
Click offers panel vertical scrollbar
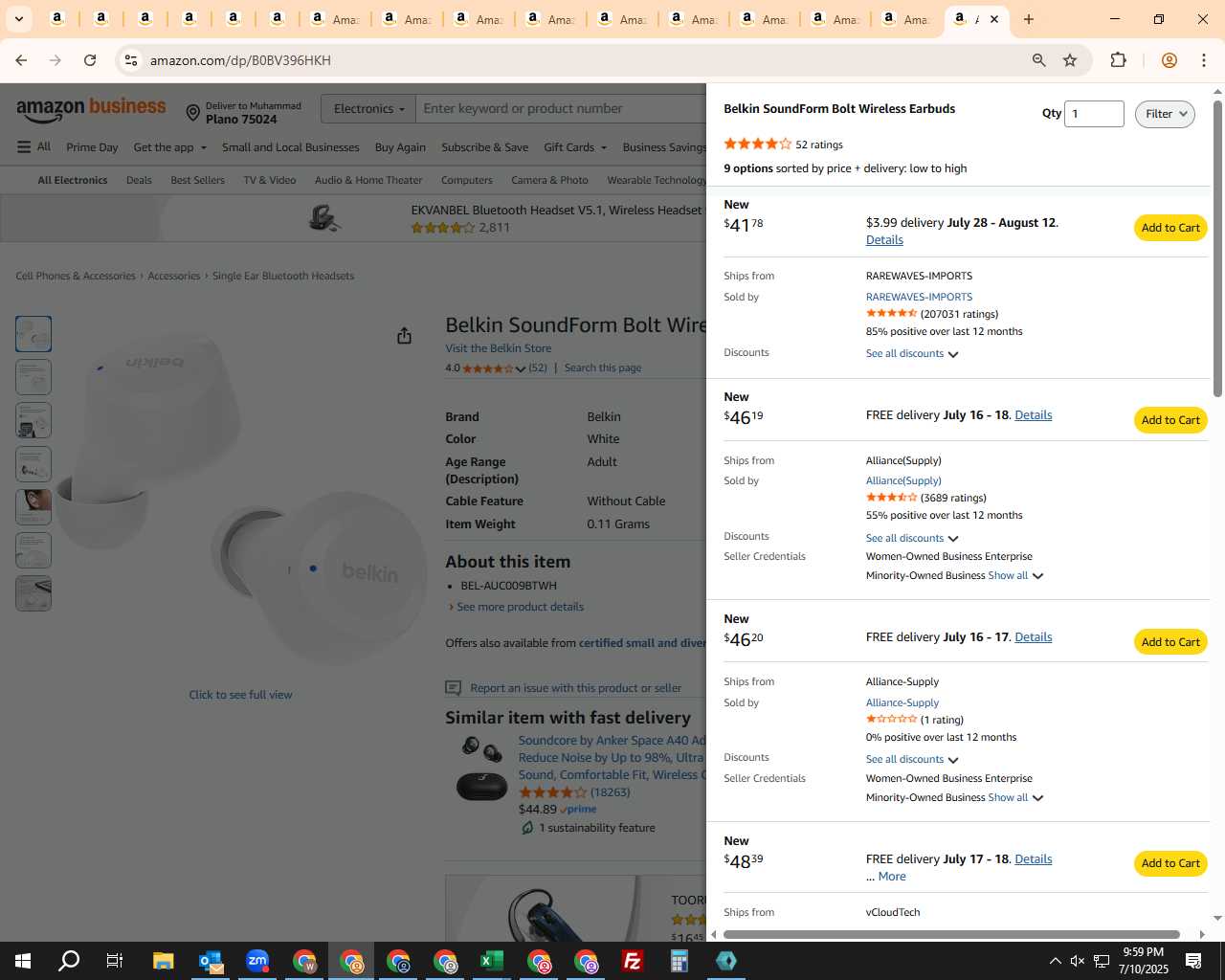click(1217, 249)
